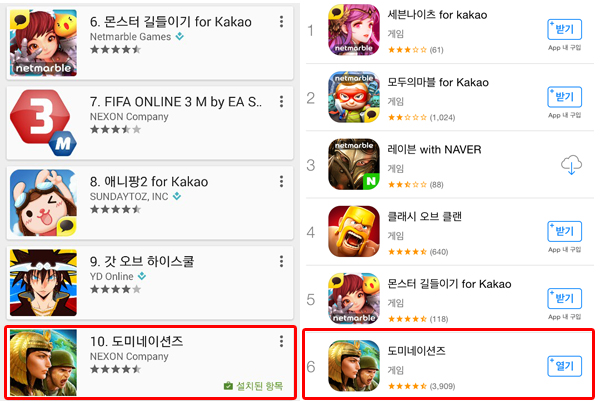600x404 pixels.
Task: Open the 몬스터 길들이기 thumbnail ranked 5
Action: coord(354,299)
